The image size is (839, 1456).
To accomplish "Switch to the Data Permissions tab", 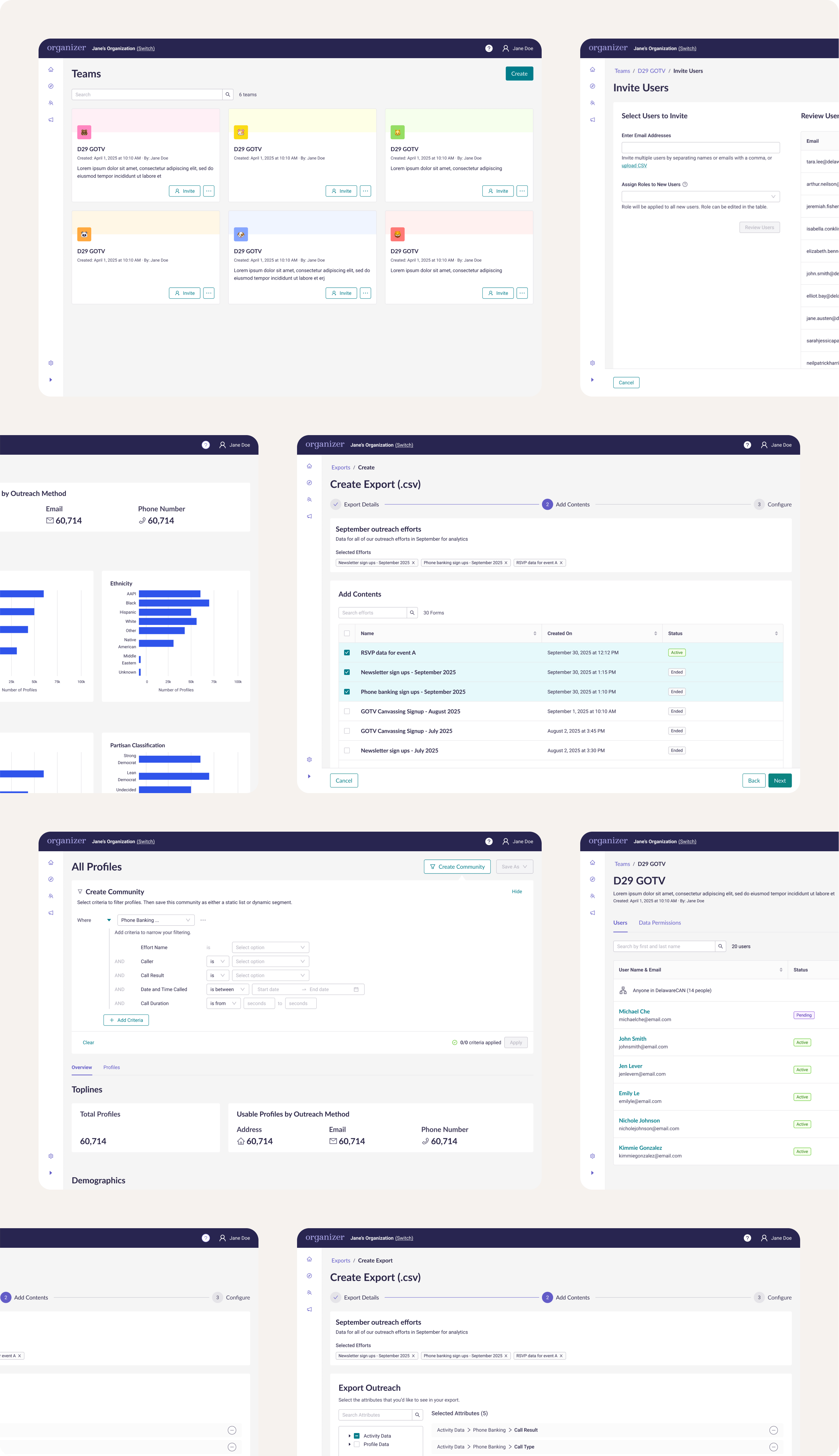I will [x=659, y=922].
